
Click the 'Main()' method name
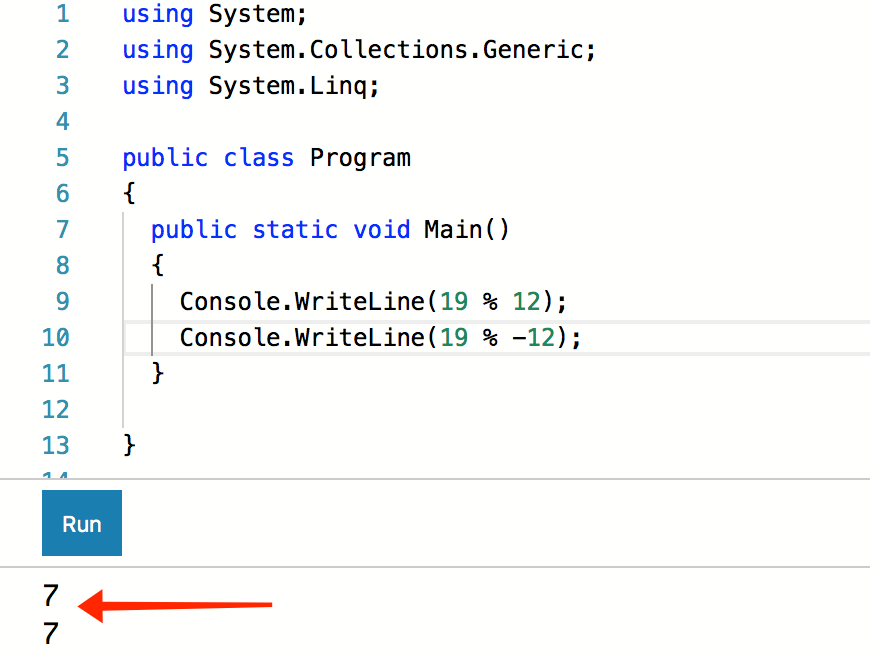tap(466, 230)
